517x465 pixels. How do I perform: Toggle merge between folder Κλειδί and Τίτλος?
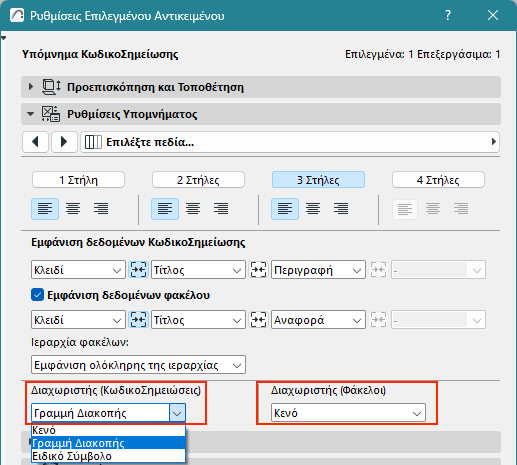[138, 320]
